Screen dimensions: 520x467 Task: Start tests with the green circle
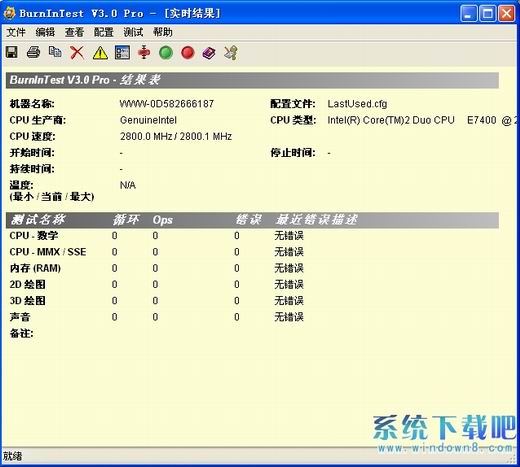[x=166, y=53]
